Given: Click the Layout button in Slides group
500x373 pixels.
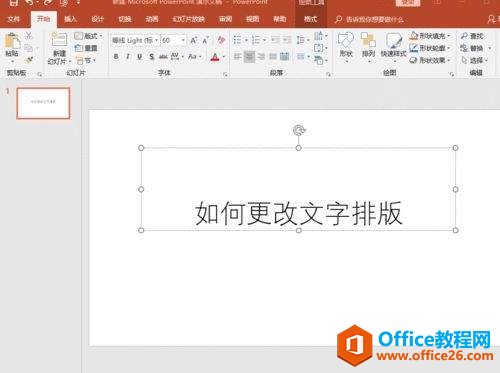Looking at the screenshot, I should (x=88, y=36).
